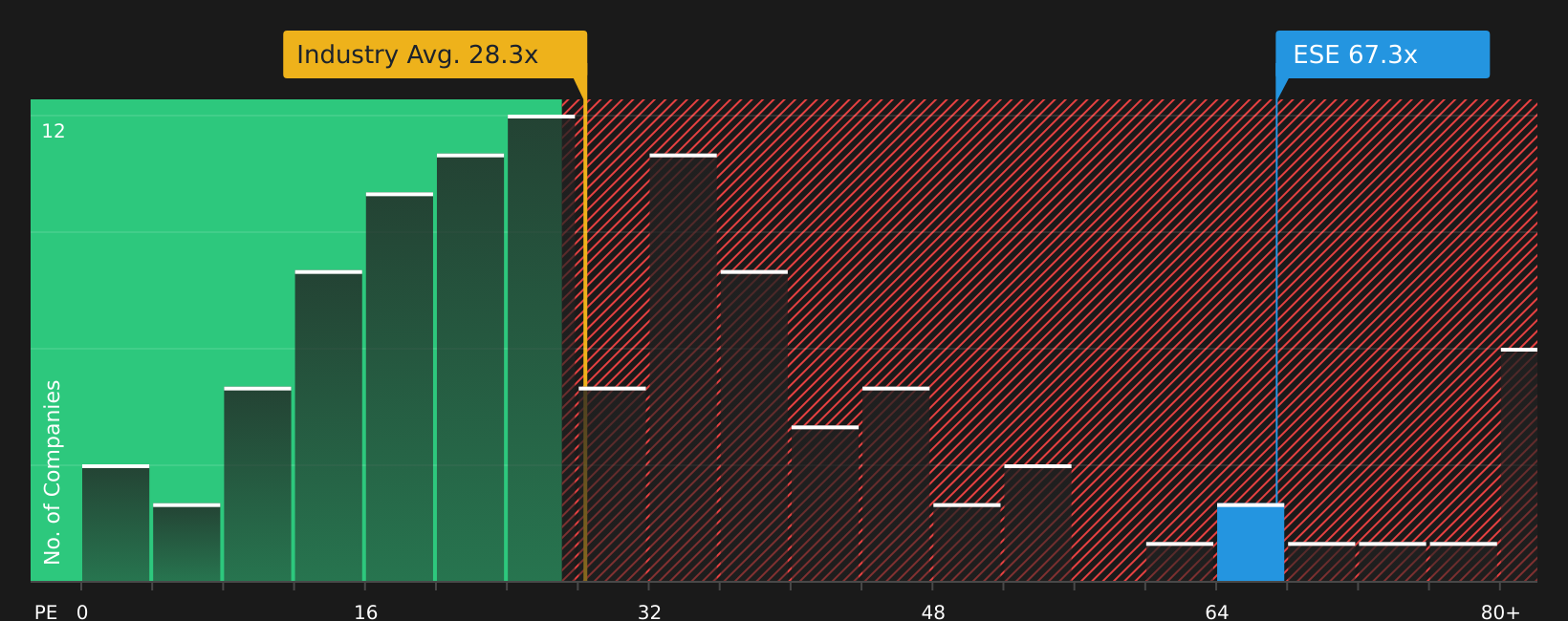Viewport: 1568px width, 621px height.
Task: Click the x-axis label 48
Action: 933,612
